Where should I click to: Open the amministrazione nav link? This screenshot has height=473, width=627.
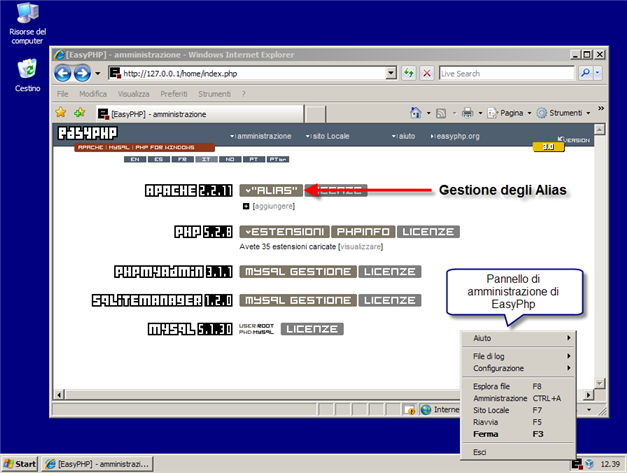point(261,136)
